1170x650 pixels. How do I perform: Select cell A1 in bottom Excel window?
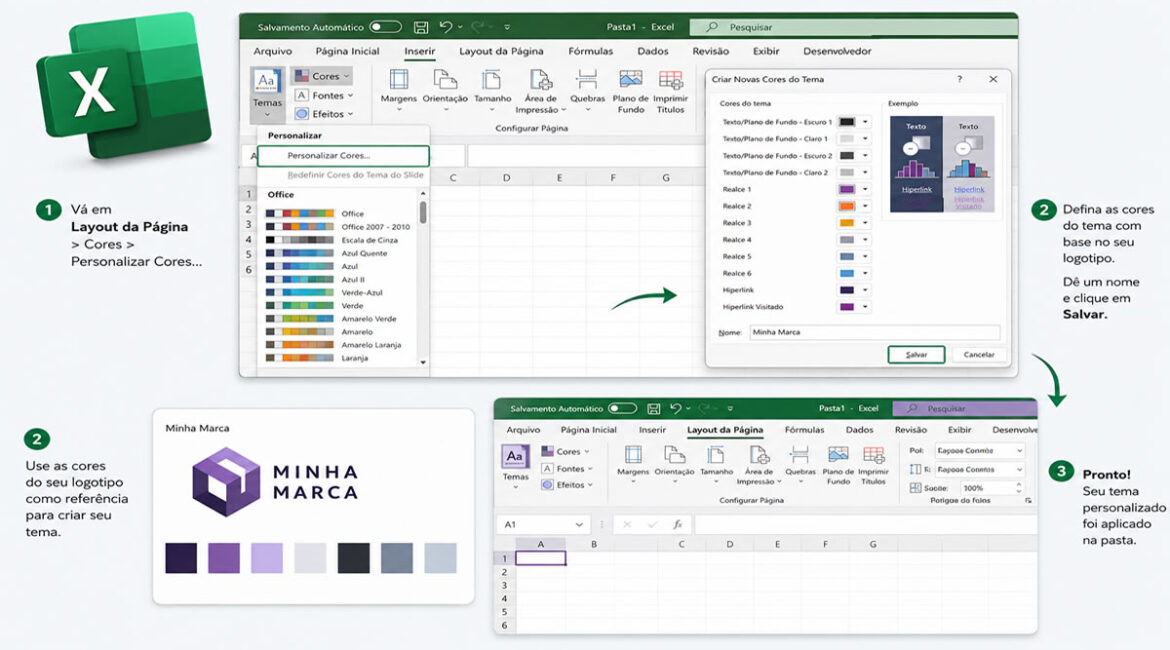(x=541, y=558)
